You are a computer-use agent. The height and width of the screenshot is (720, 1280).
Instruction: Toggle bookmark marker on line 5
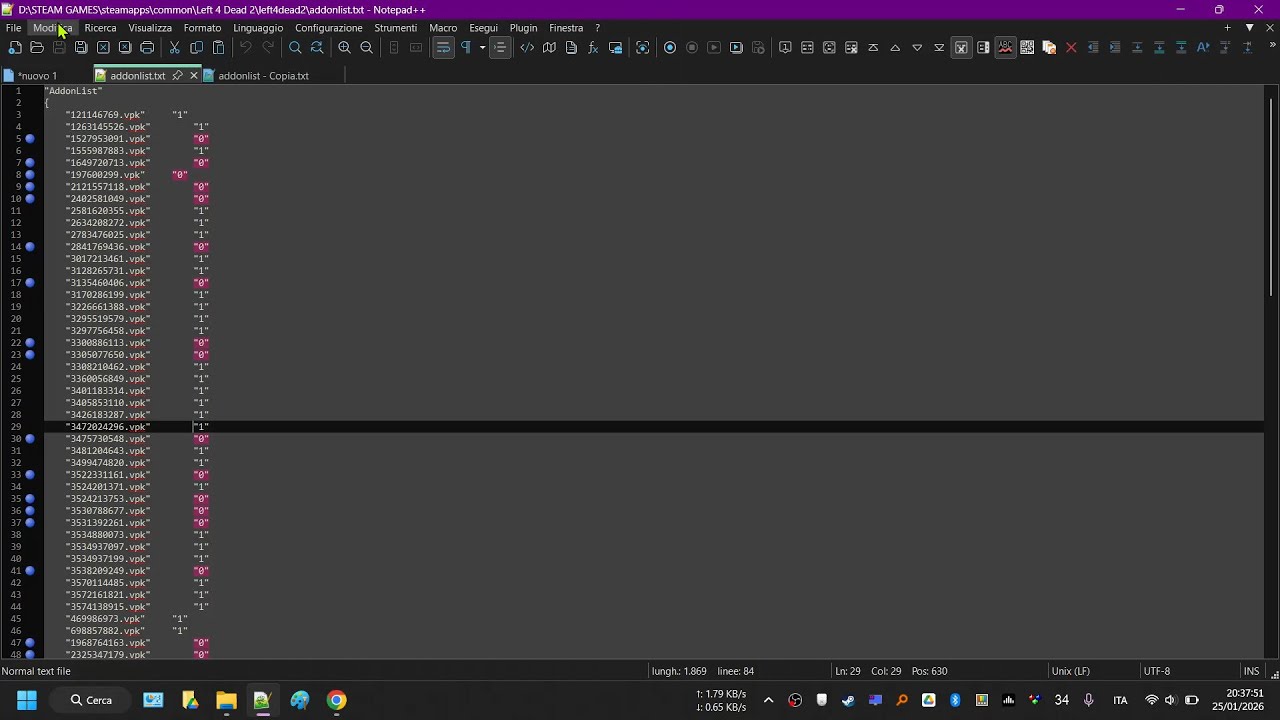(x=30, y=139)
